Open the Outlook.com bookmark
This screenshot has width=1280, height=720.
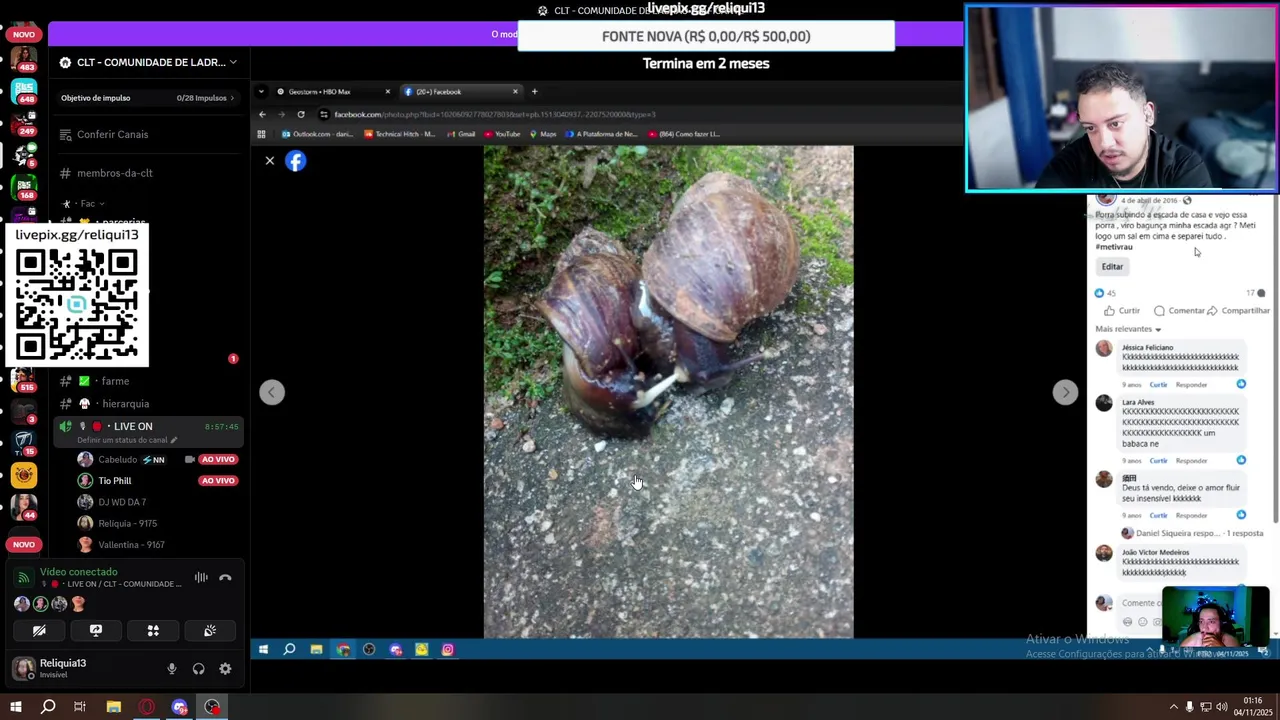(317, 134)
